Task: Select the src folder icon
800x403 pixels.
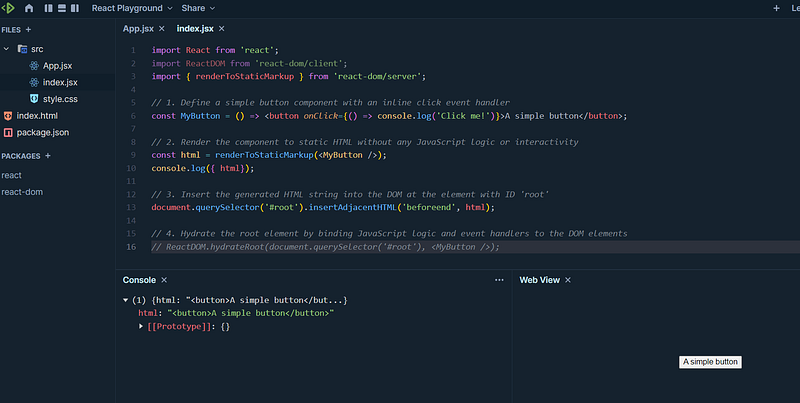Action: pos(22,49)
